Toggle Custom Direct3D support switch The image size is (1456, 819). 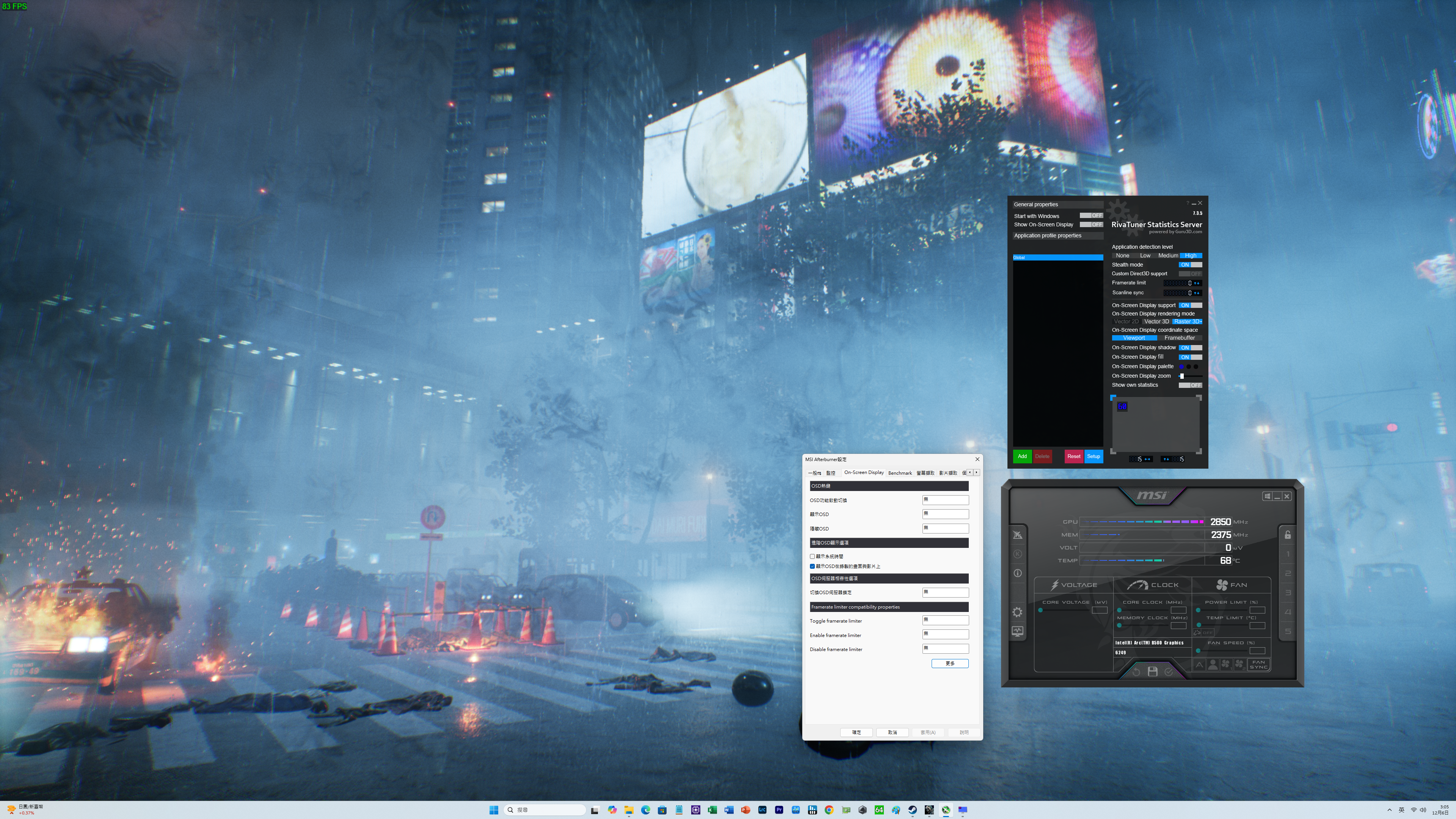pyautogui.click(x=1190, y=273)
